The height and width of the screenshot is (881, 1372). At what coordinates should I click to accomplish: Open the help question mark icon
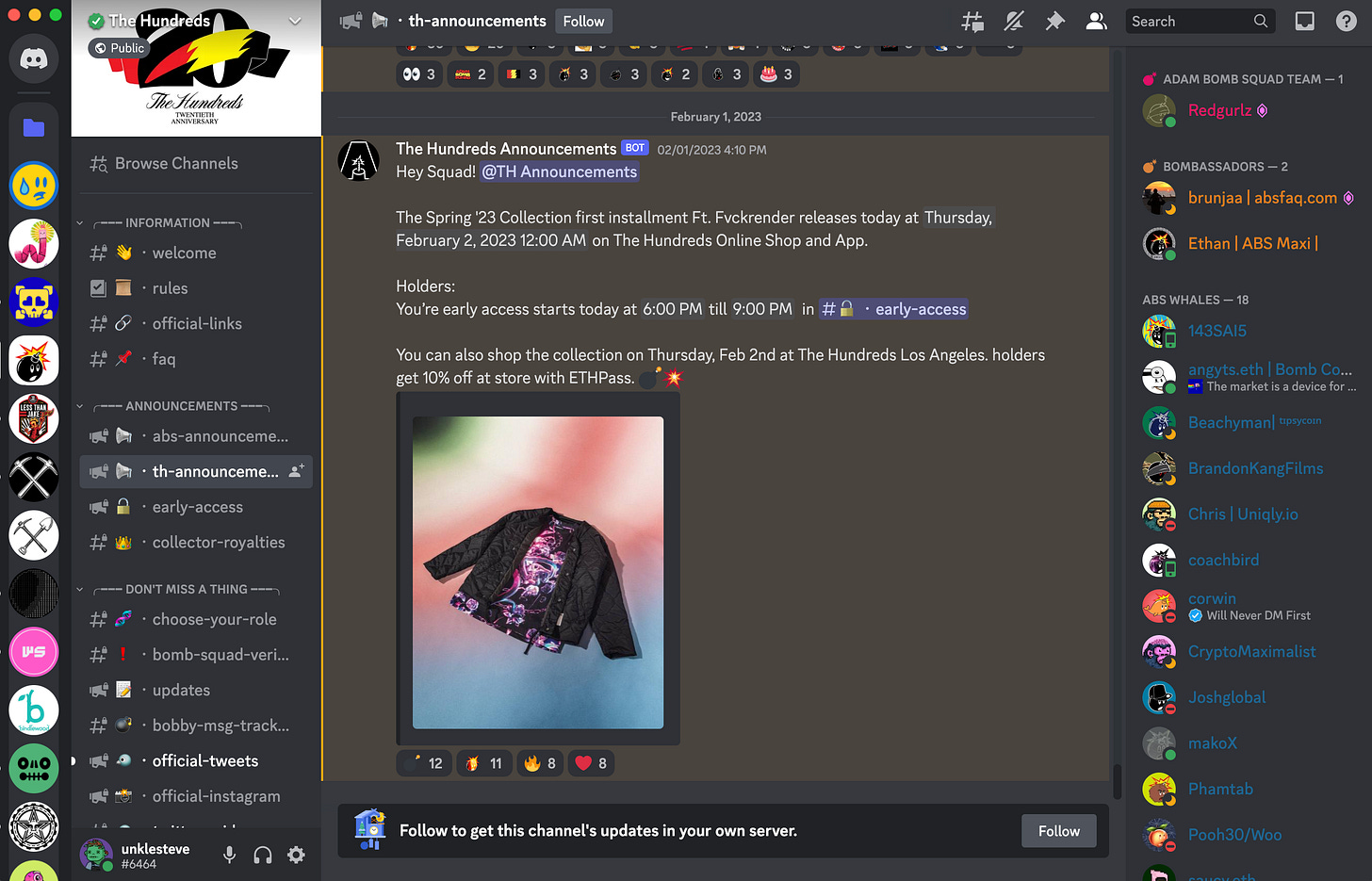coord(1347,21)
